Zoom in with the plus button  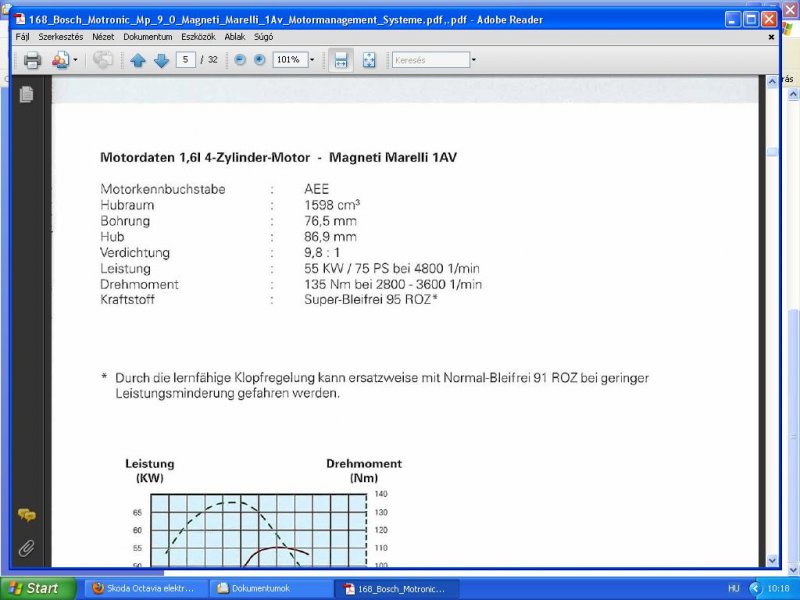(x=260, y=60)
